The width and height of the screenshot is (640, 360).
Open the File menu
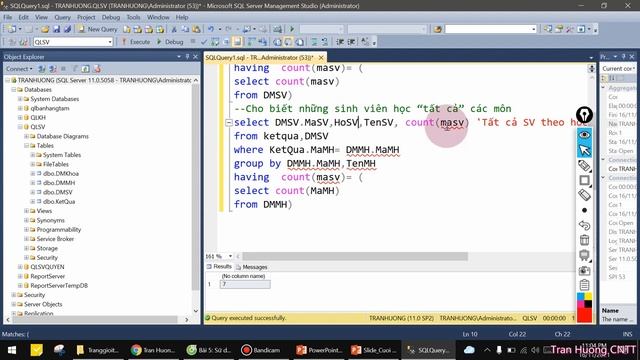(x=7, y=17)
